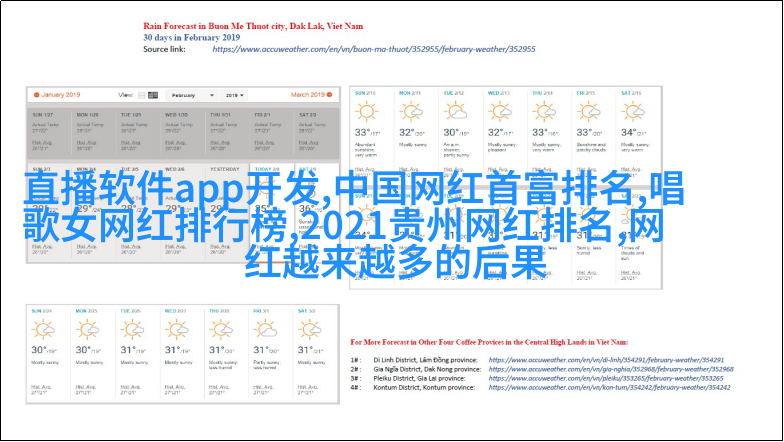Viewport: 784px width, 442px height.
Task: Click the weather icon for THU 2/14
Action: point(544,111)
